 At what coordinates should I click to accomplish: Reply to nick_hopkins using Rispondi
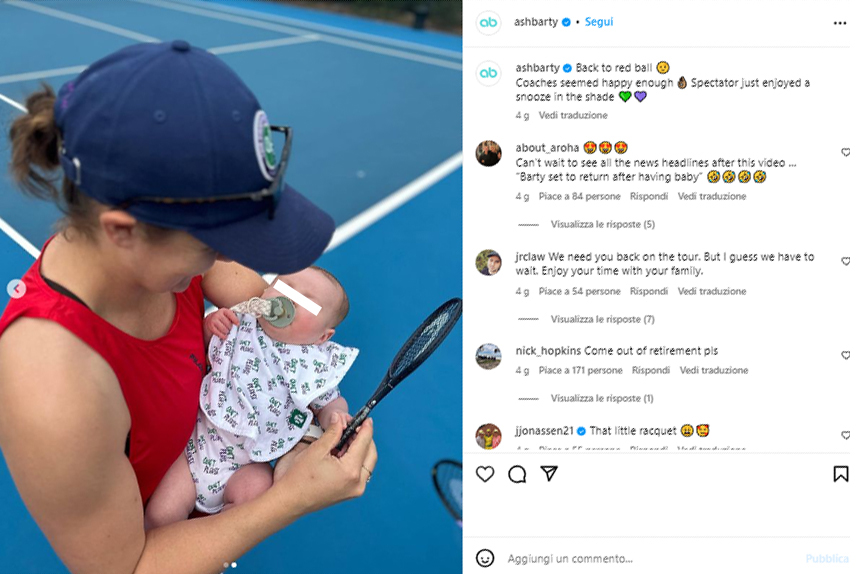pos(651,370)
